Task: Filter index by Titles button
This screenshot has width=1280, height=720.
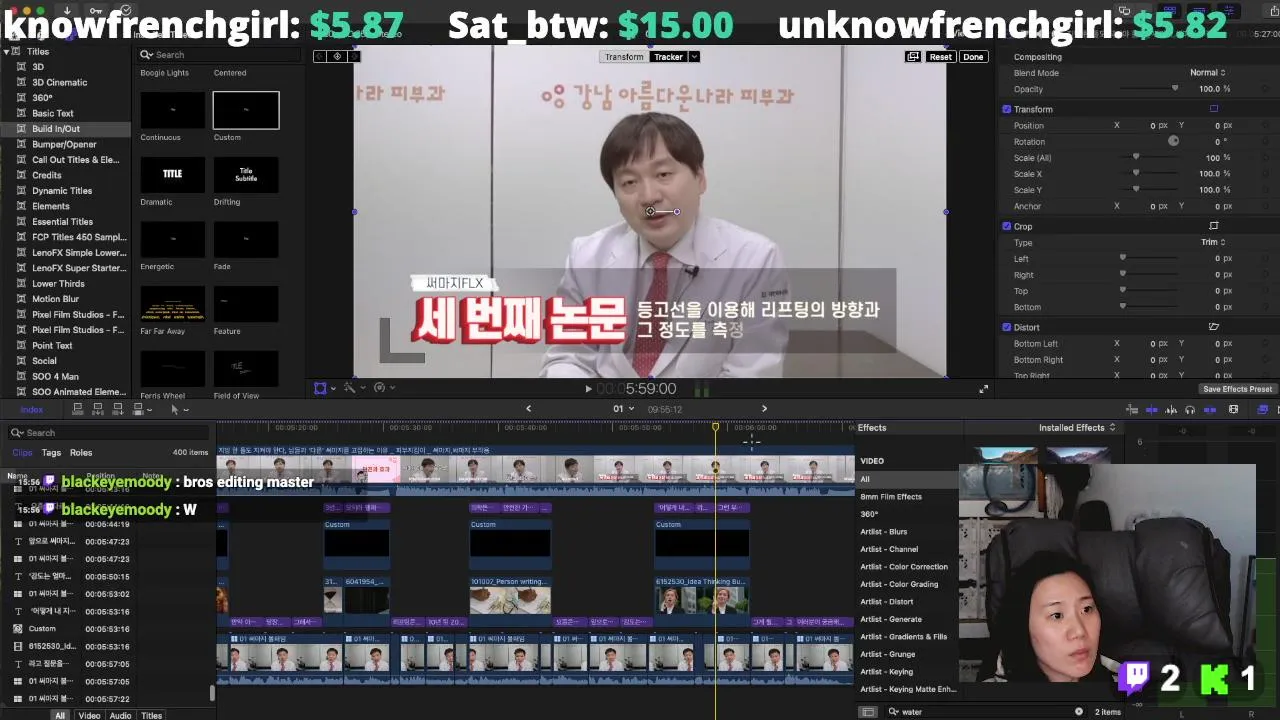Action: click(151, 715)
